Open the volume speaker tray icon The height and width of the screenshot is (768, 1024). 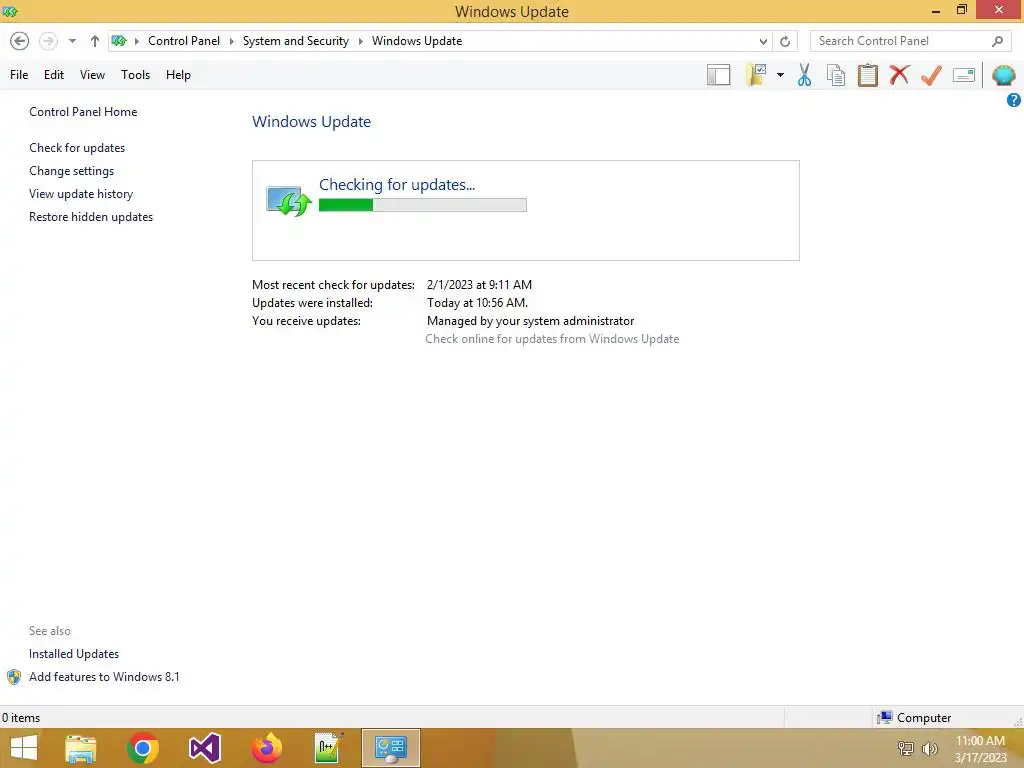(x=929, y=748)
